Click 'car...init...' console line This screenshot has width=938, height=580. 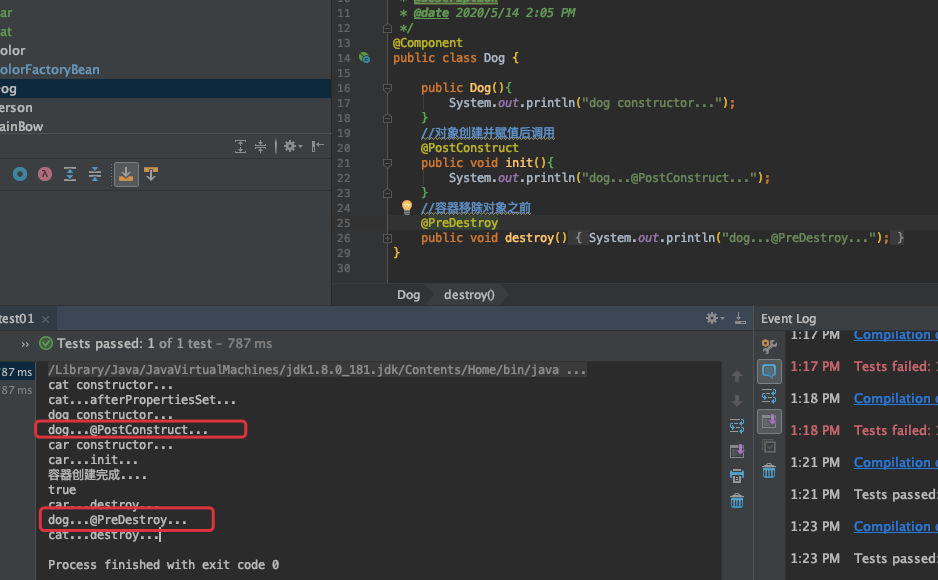(93, 460)
